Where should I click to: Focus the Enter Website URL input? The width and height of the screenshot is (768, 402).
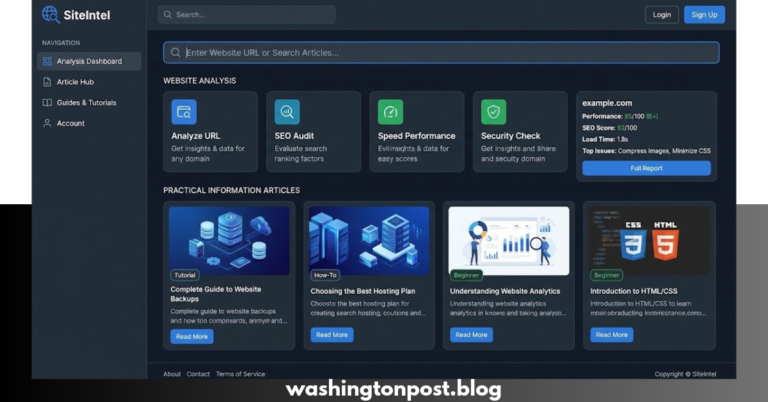[441, 52]
